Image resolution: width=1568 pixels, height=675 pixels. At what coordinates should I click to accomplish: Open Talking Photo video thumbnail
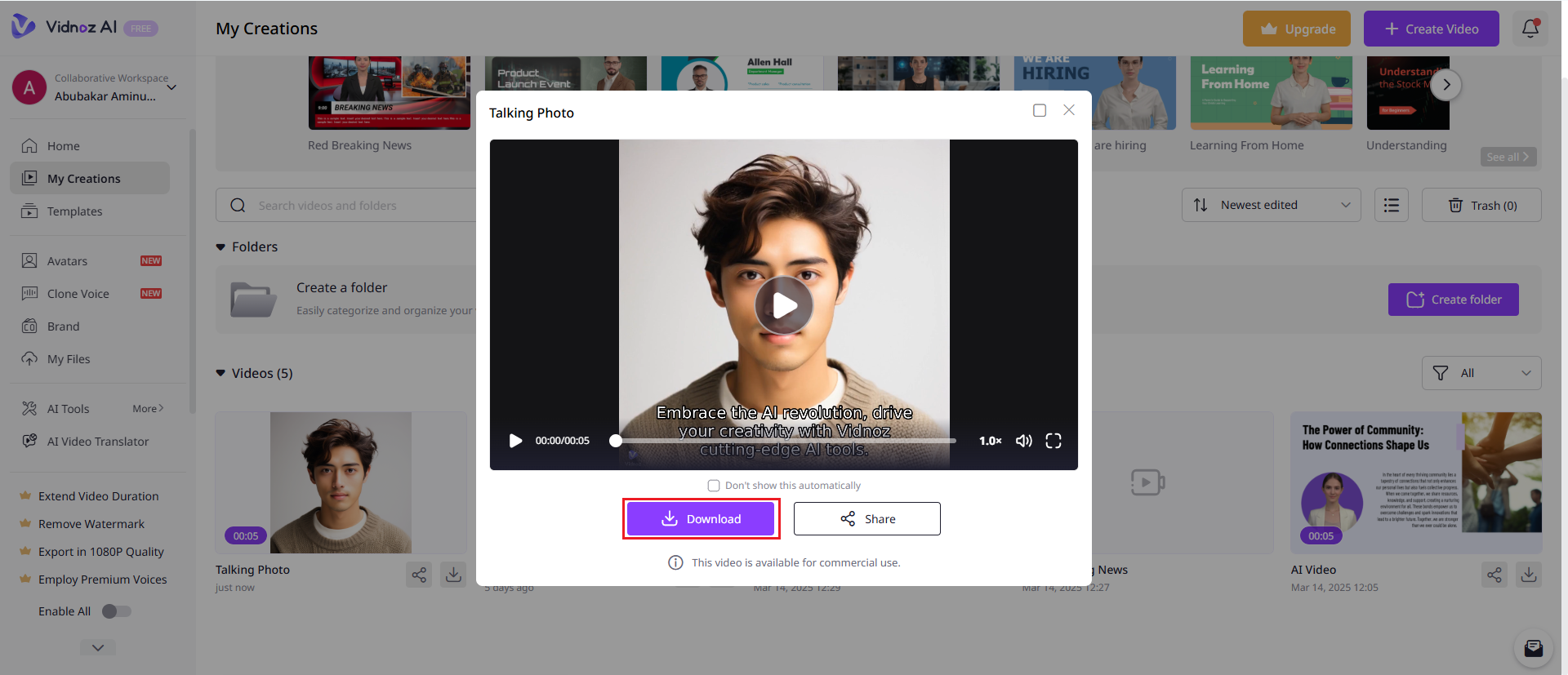click(x=341, y=482)
